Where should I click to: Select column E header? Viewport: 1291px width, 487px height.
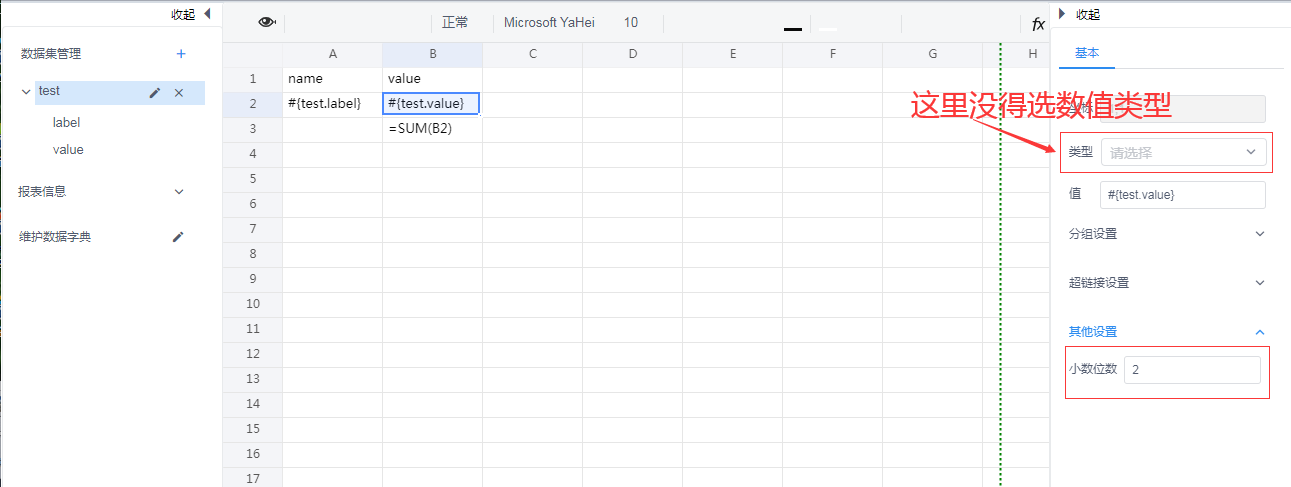(x=732, y=54)
